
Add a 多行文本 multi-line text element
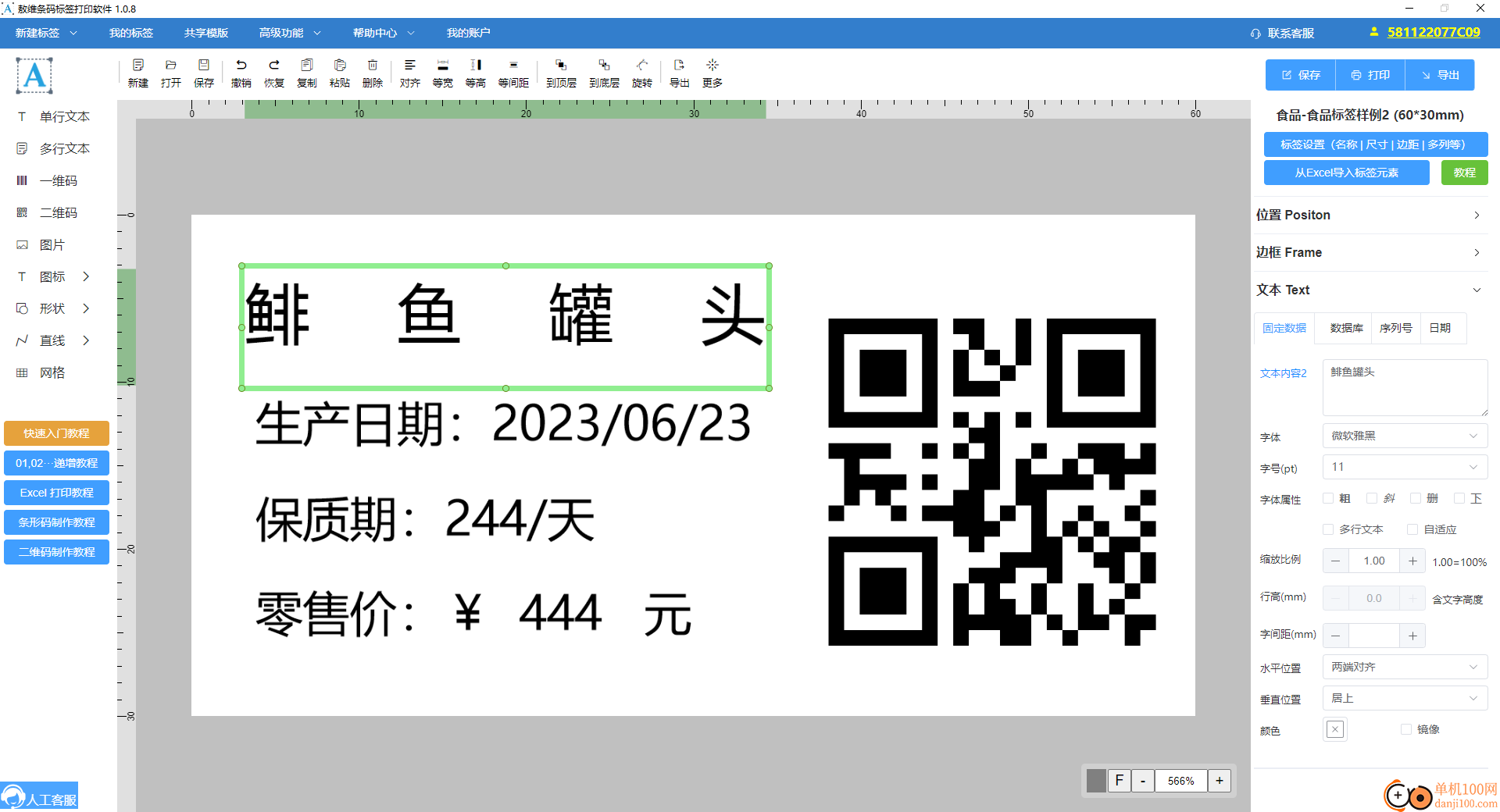tap(54, 148)
